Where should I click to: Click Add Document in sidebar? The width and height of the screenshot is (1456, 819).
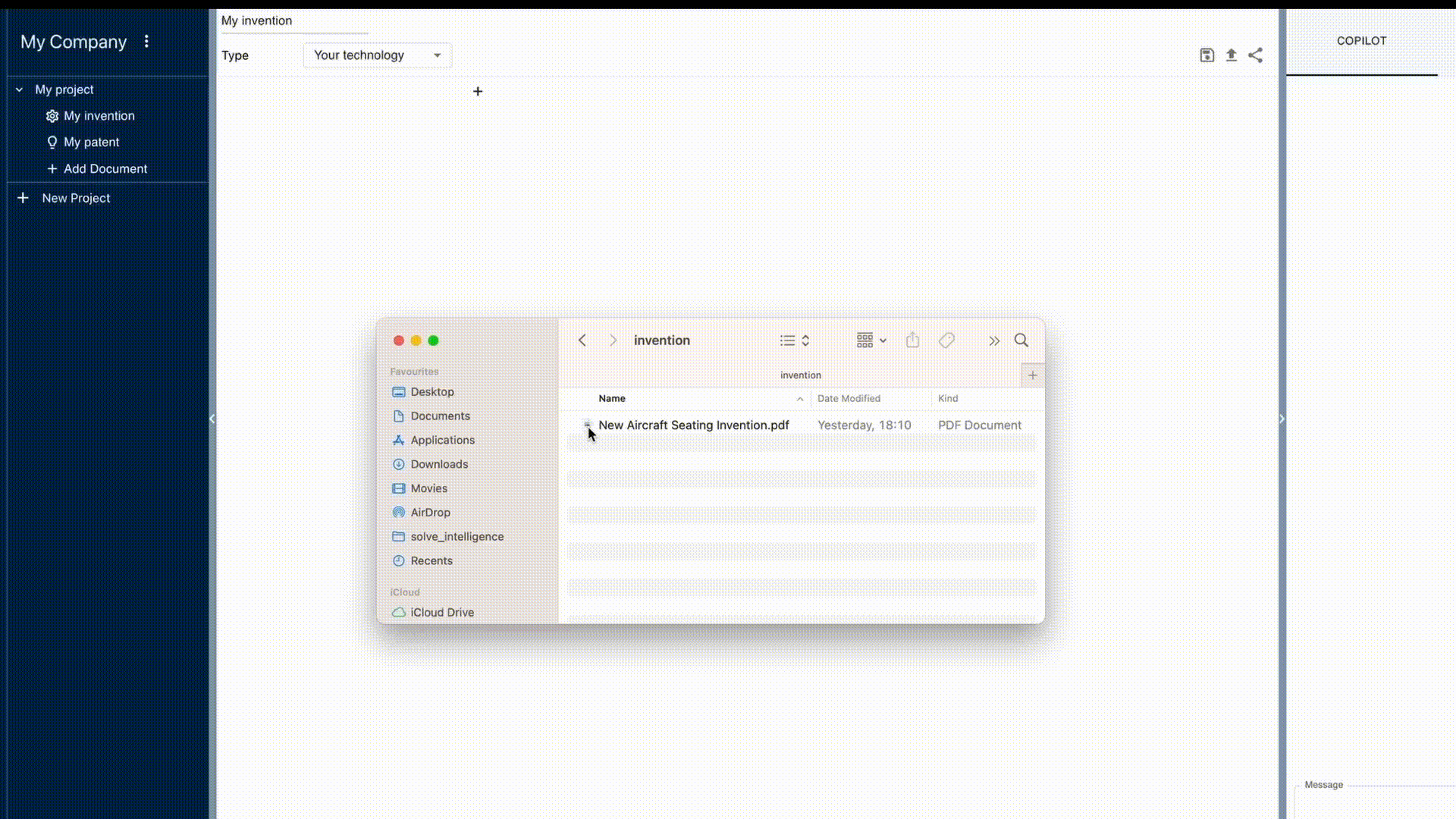(105, 169)
